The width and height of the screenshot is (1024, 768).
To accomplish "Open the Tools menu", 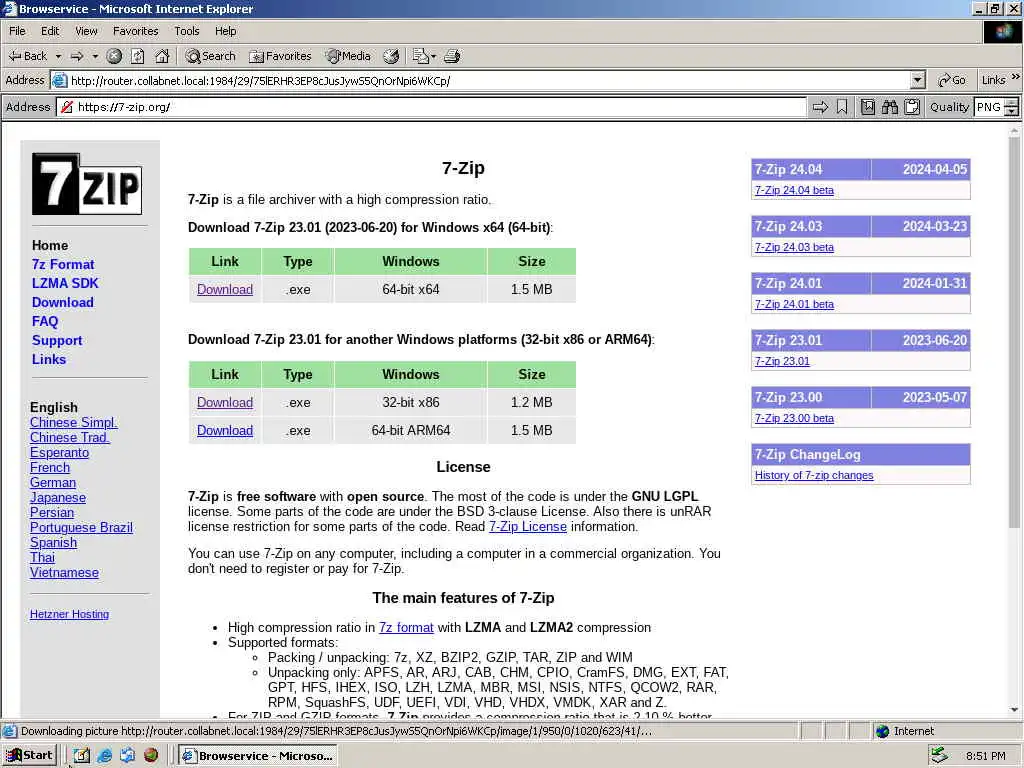I will tap(186, 31).
